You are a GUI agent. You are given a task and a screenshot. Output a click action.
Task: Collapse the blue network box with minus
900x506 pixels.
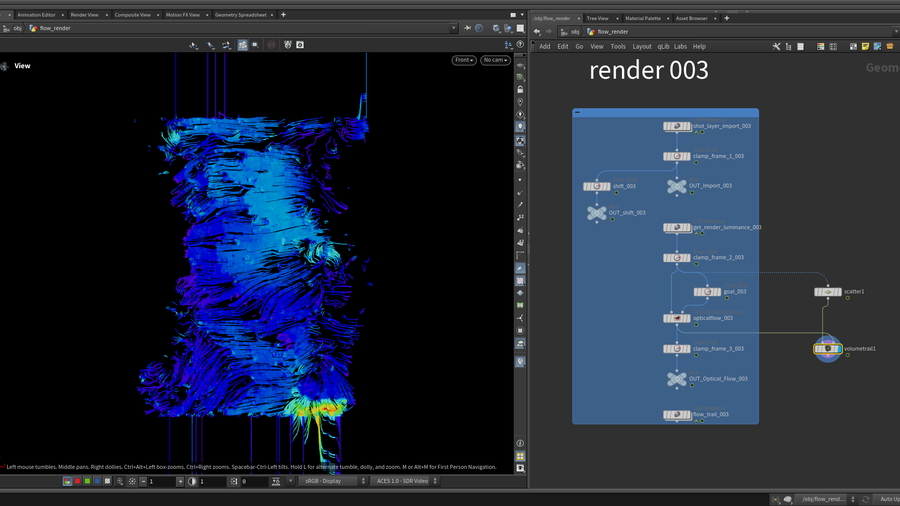coord(578,113)
